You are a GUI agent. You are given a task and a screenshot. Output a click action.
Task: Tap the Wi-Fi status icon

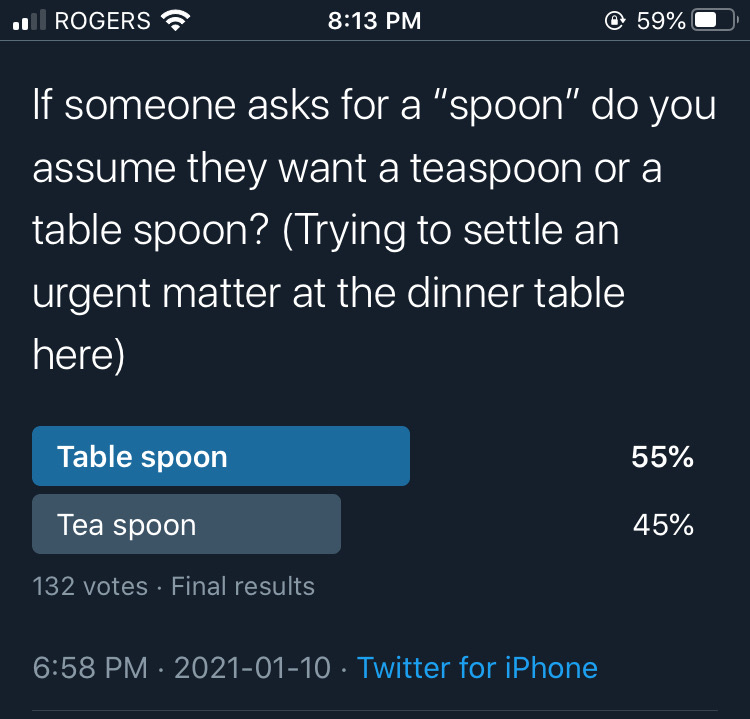pos(177,21)
